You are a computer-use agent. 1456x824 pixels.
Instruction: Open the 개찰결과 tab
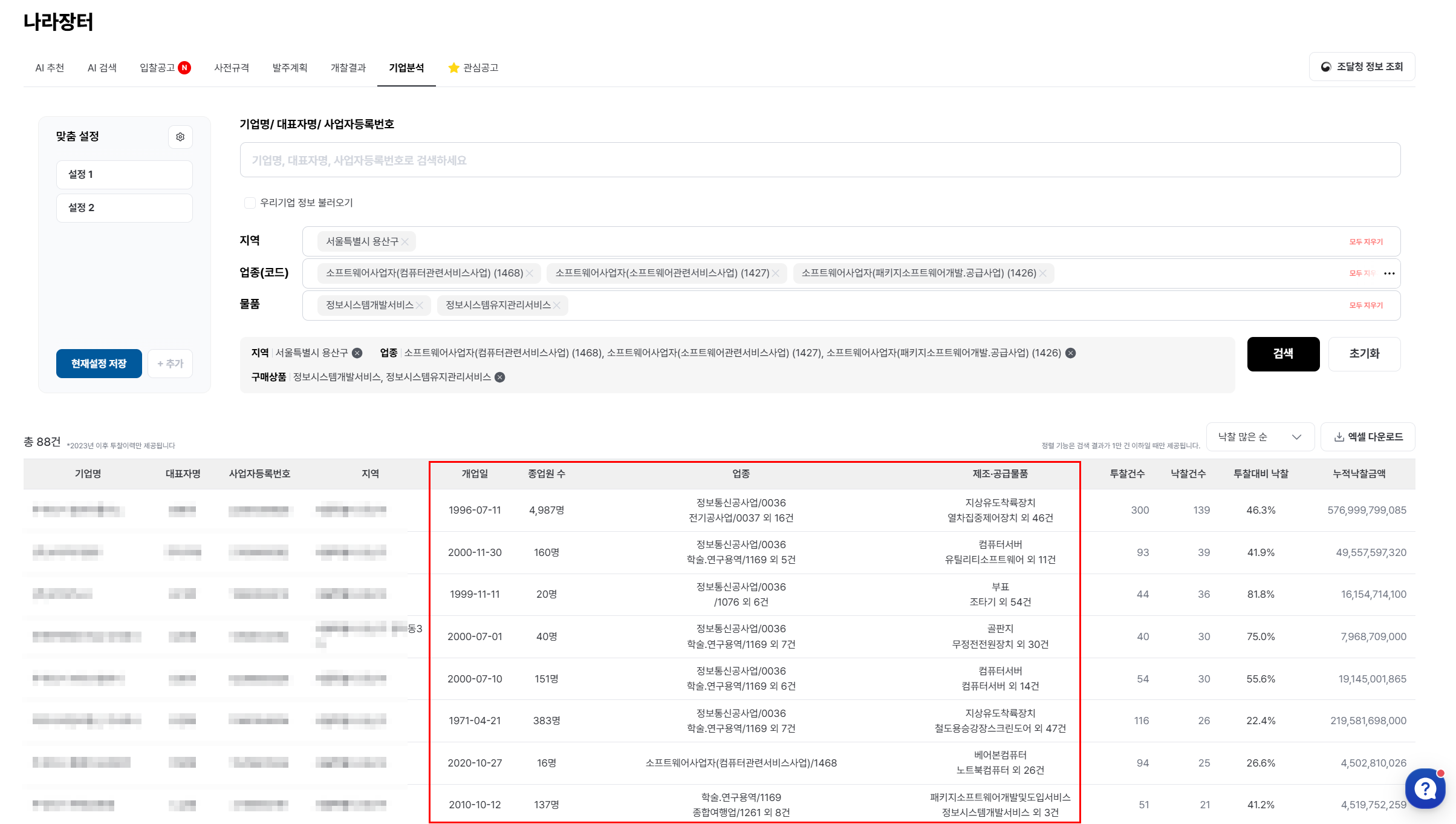point(348,68)
